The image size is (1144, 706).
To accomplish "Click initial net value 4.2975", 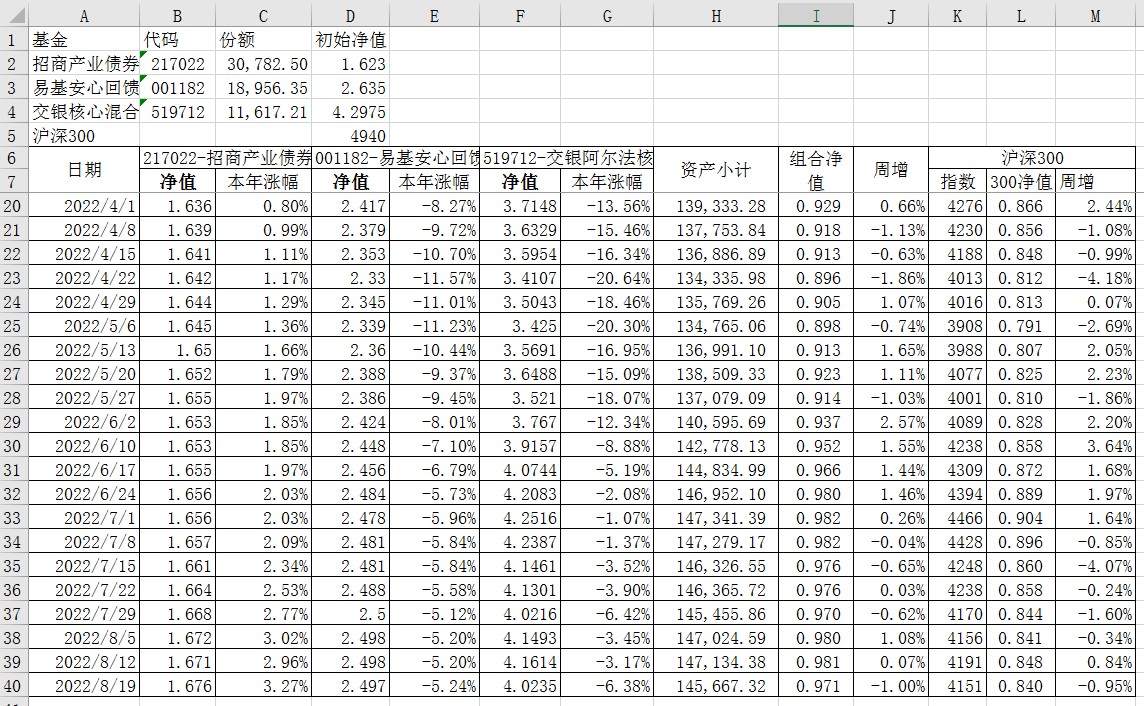I will (350, 112).
